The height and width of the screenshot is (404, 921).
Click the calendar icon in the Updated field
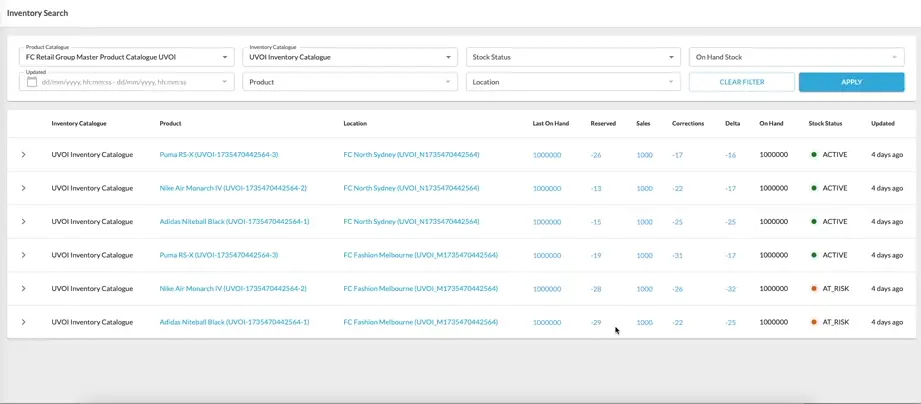pos(32,82)
